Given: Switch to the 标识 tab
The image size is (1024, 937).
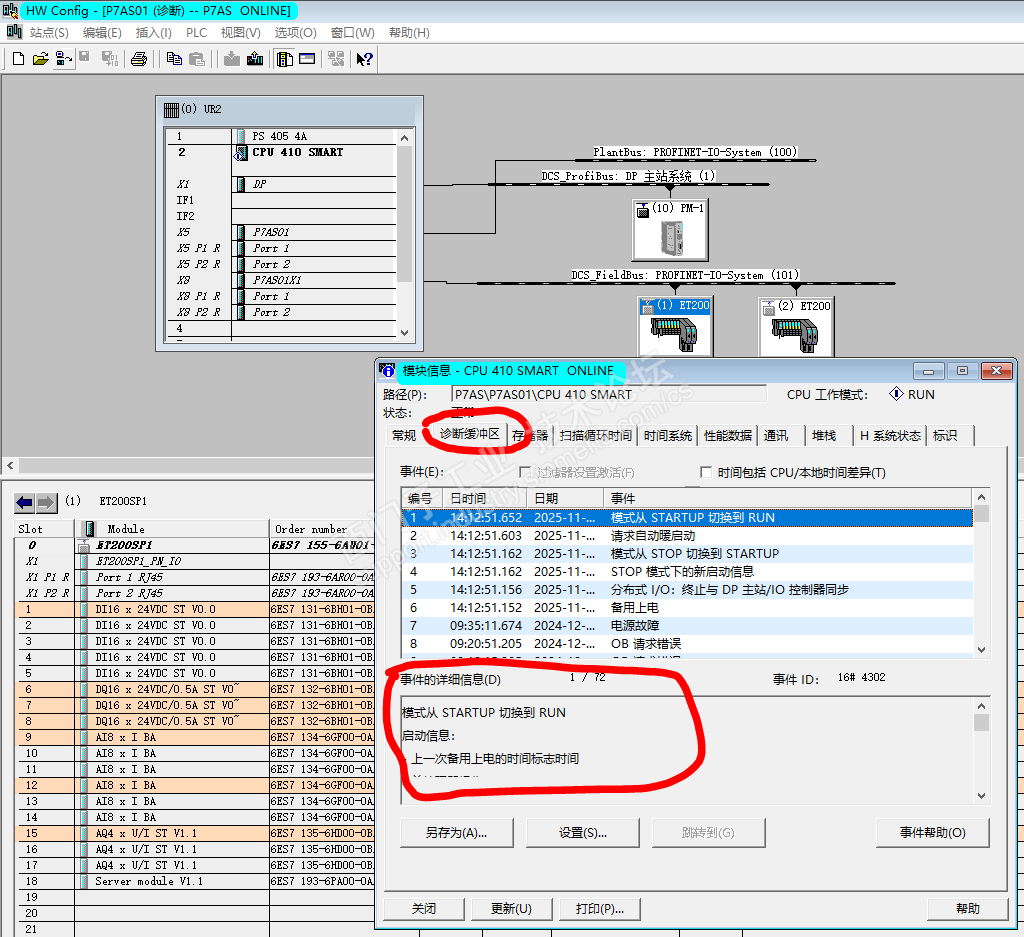Looking at the screenshot, I should 945,436.
